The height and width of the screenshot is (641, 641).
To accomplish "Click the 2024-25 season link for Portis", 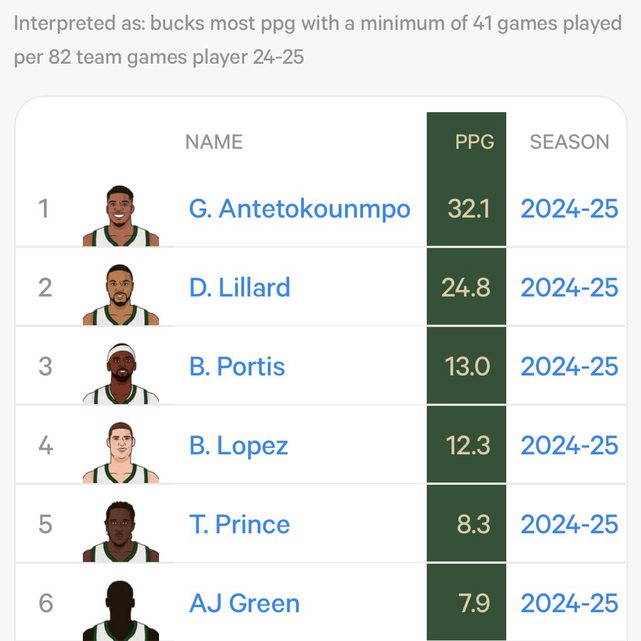I will (x=569, y=367).
